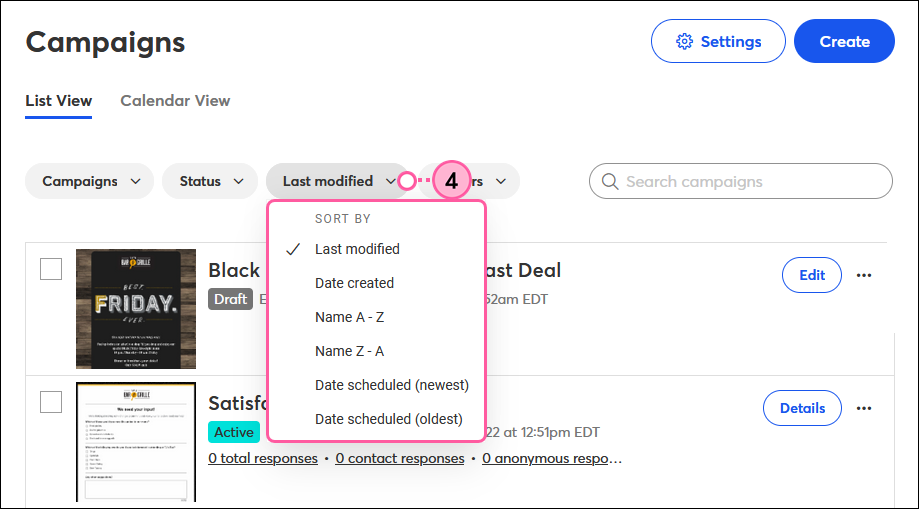This screenshot has width=919, height=509.
Task: Click the Campaigns page heading
Action: 105,42
